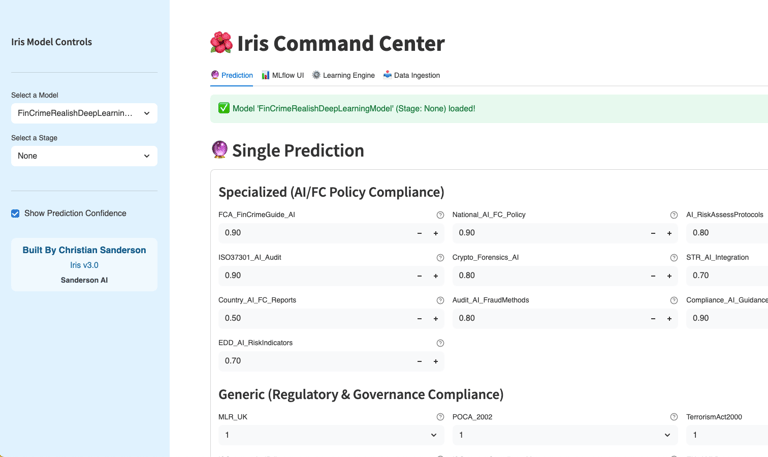
Task: Expand the Select a Stage dropdown
Action: pyautogui.click(x=84, y=156)
